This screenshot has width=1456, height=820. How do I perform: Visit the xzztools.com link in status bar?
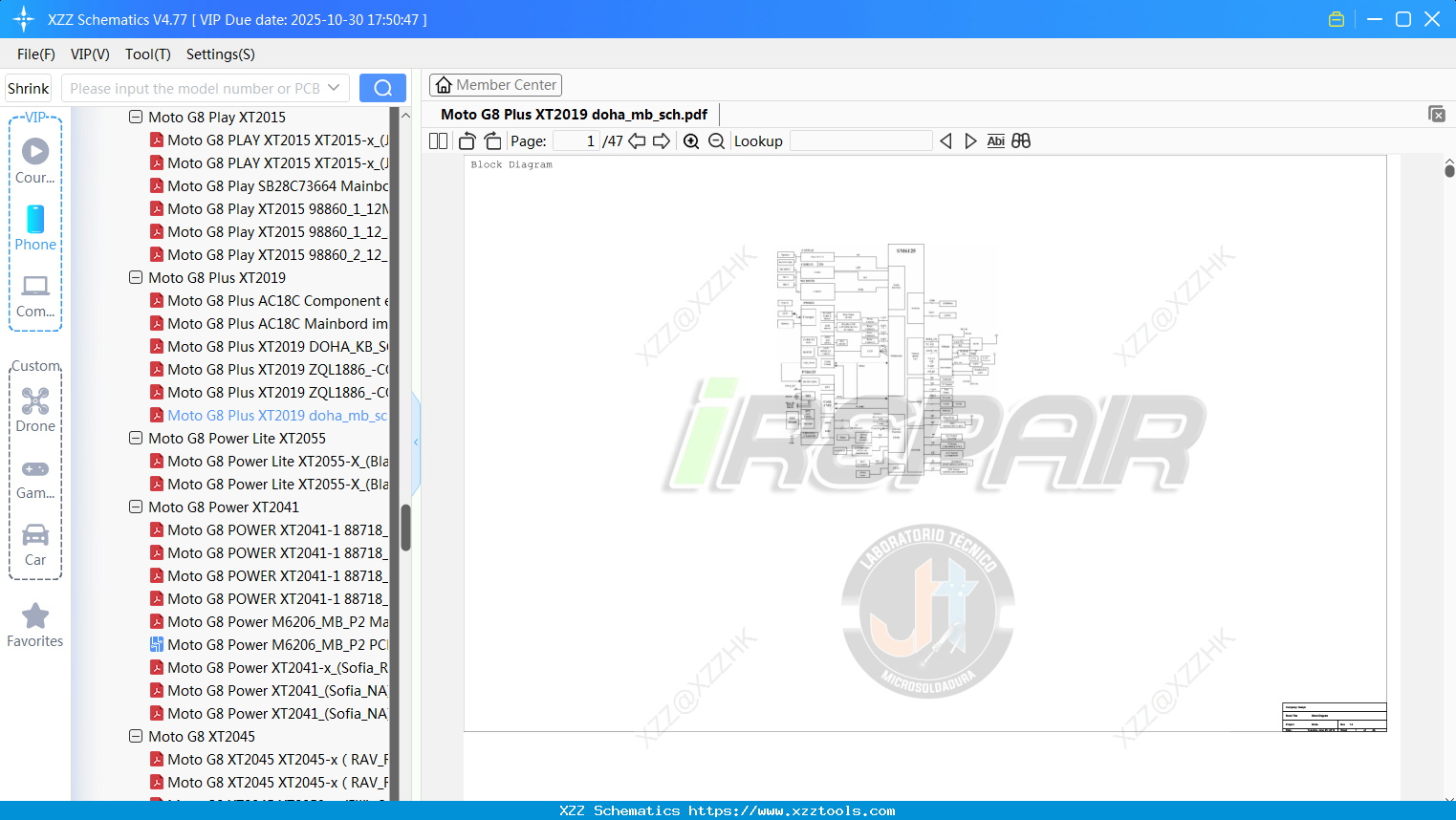[x=792, y=810]
